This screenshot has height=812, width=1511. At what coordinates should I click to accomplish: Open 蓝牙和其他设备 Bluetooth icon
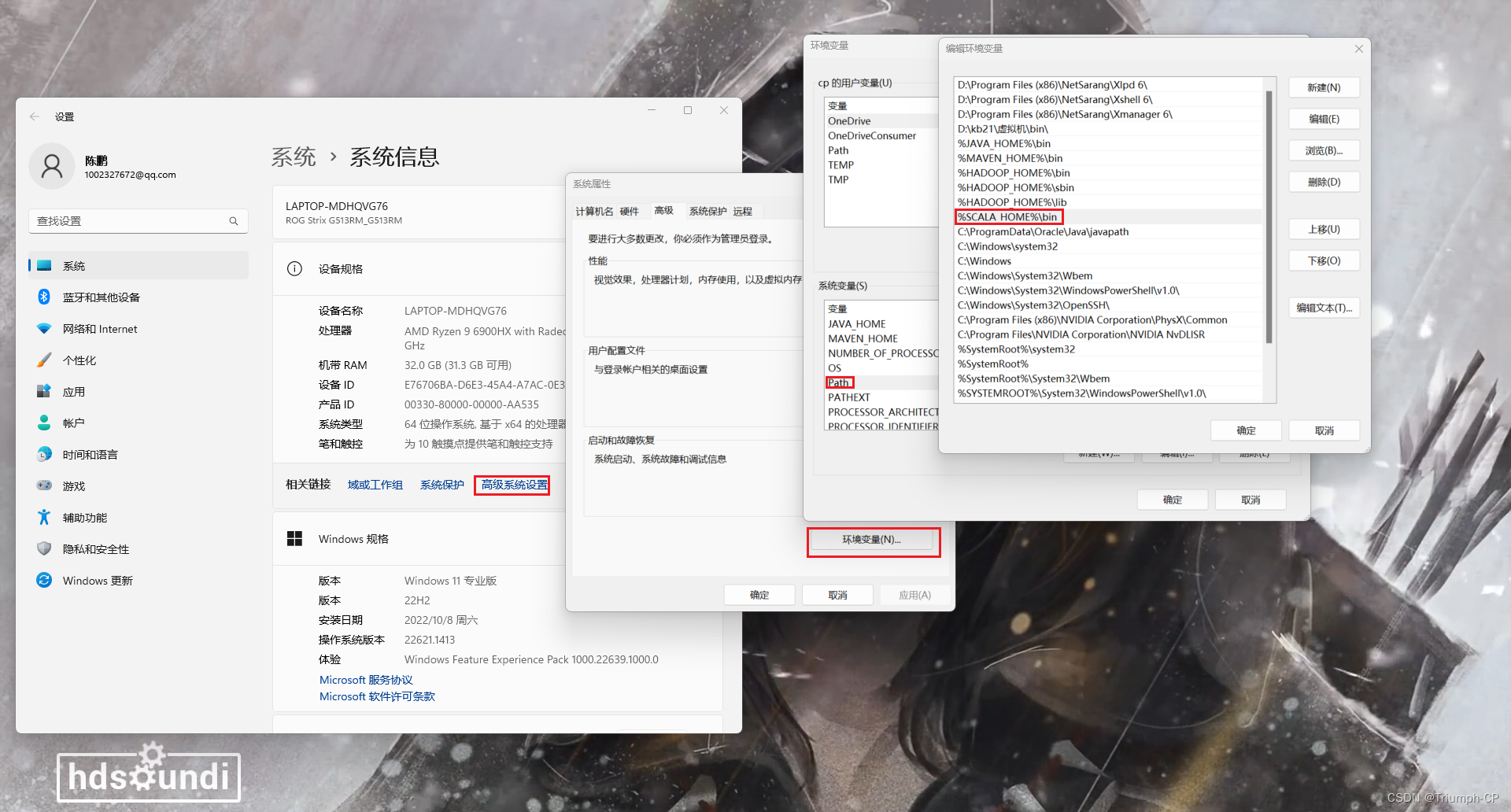(x=44, y=297)
